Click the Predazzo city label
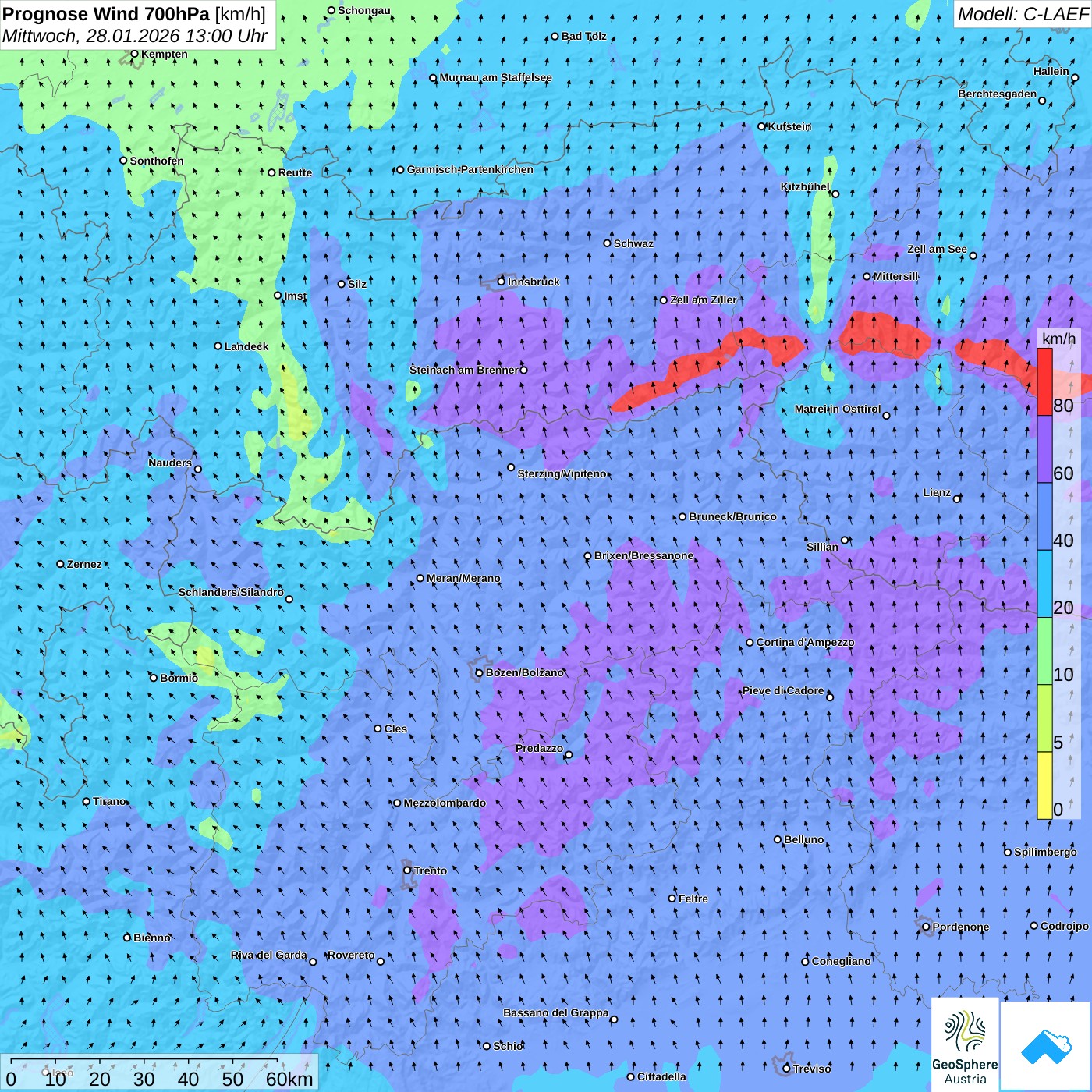The height and width of the screenshot is (1092, 1092). (539, 748)
